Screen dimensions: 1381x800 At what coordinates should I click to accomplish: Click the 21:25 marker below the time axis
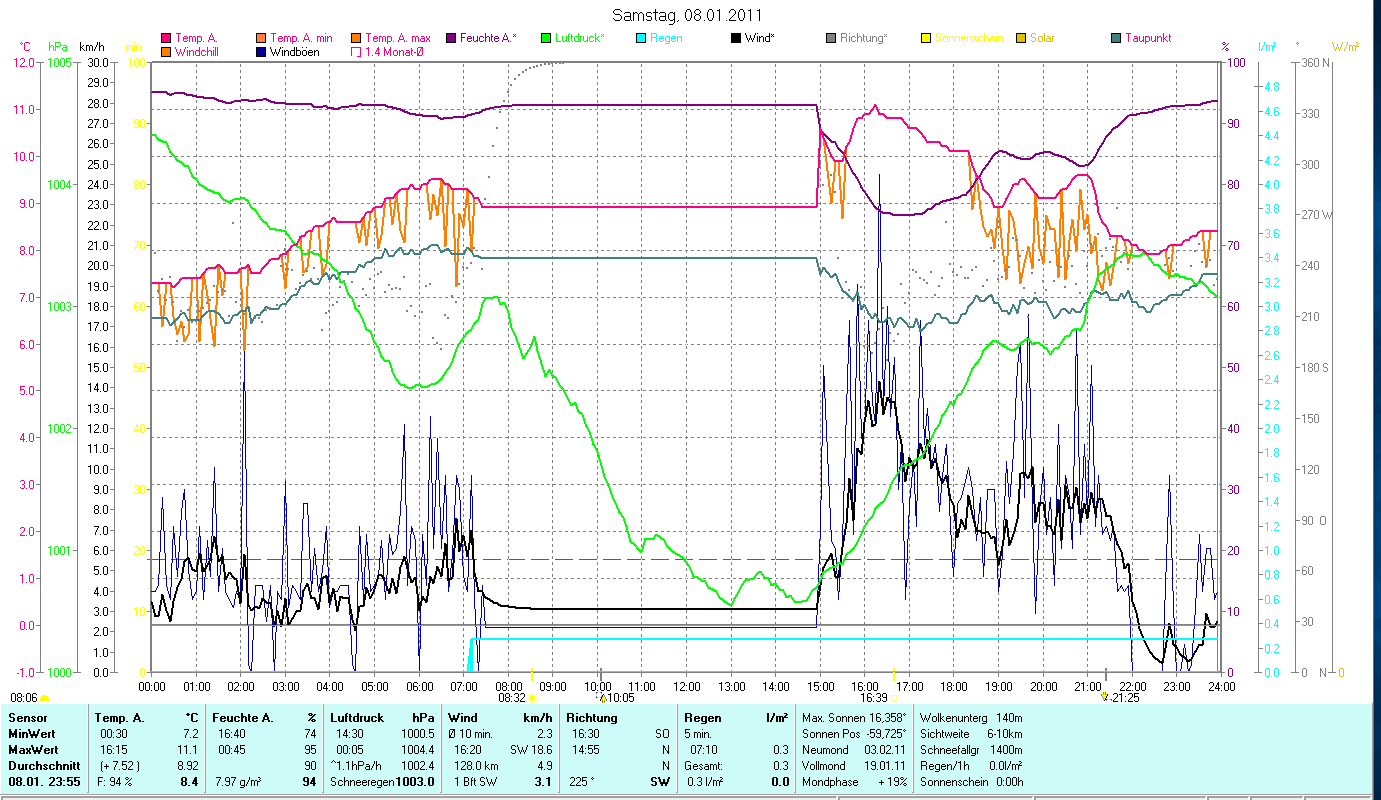click(x=1124, y=697)
